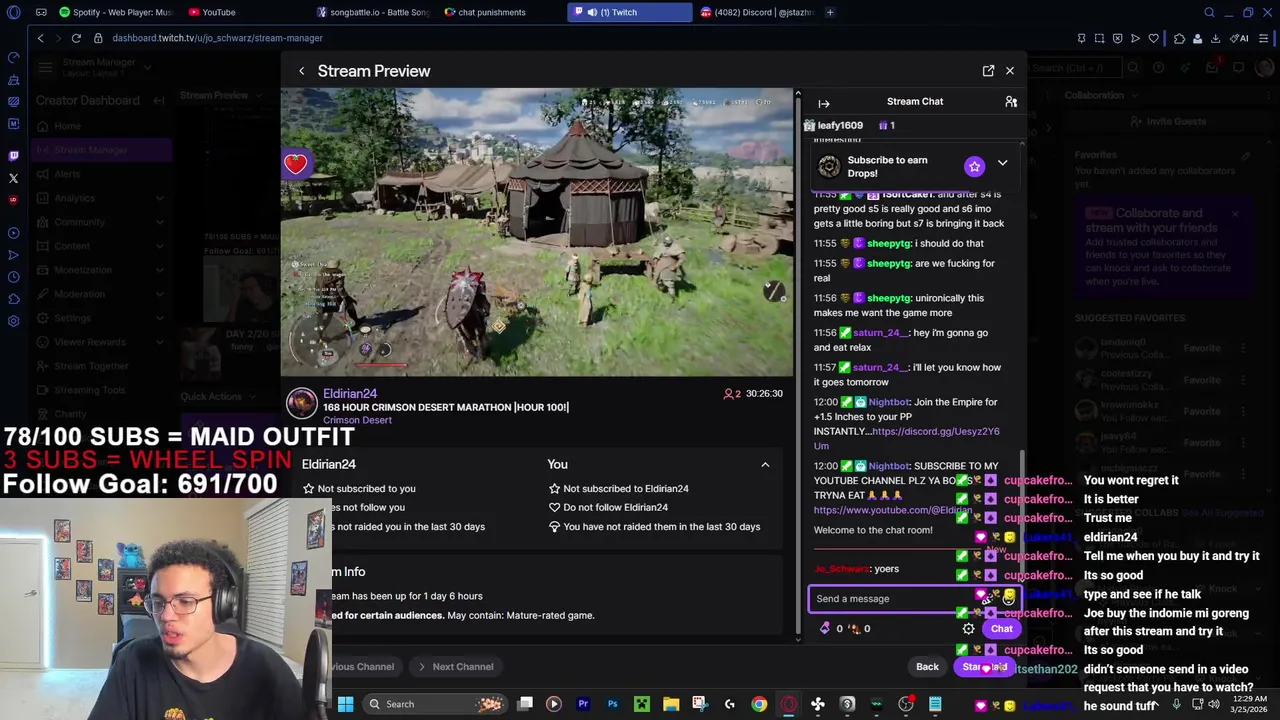This screenshot has height=720, width=1280.
Task: Open the X sidebar shortcut icon
Action: click(13, 178)
